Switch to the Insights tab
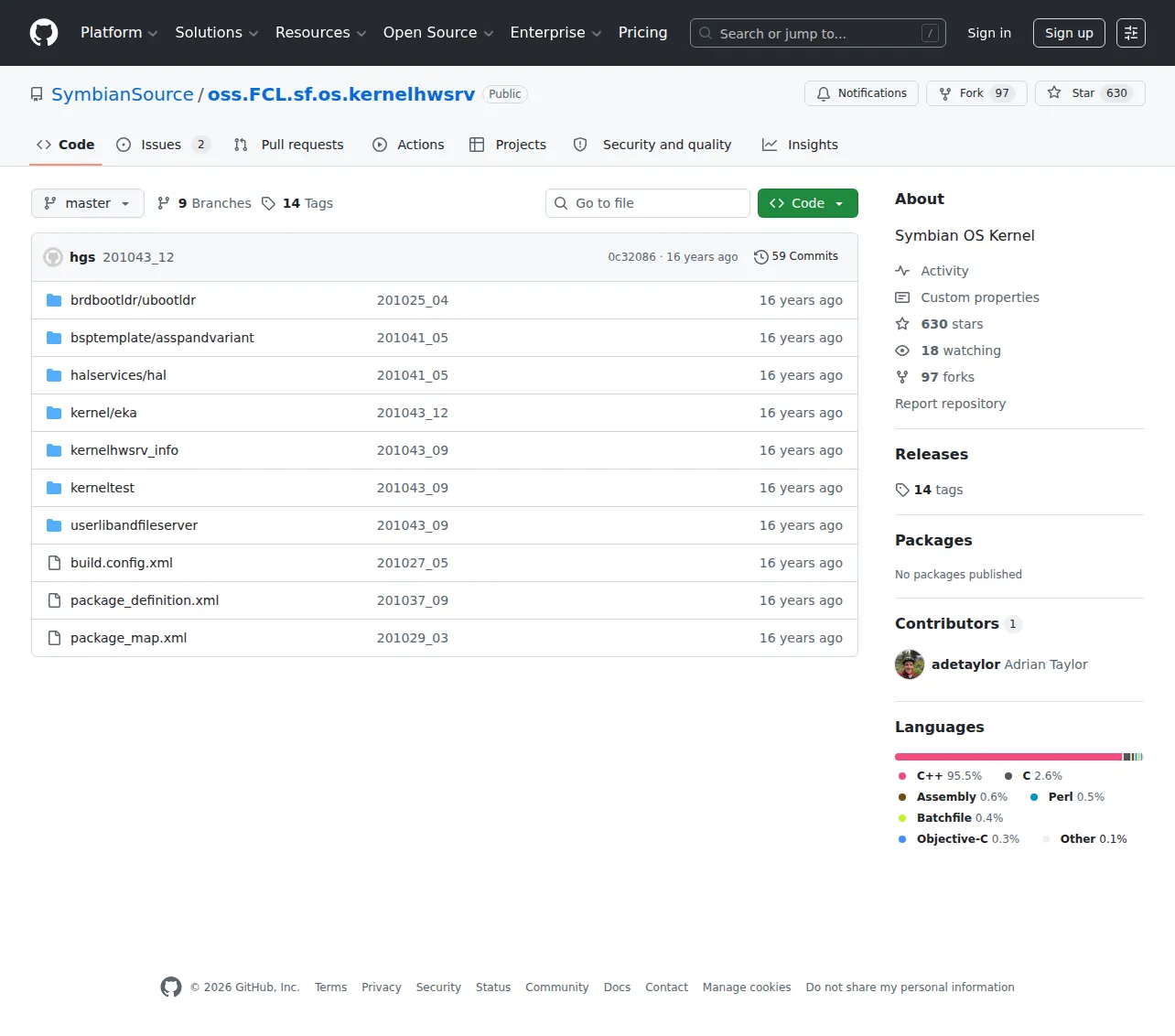Viewport: 1175px width, 1036px height. click(x=801, y=145)
